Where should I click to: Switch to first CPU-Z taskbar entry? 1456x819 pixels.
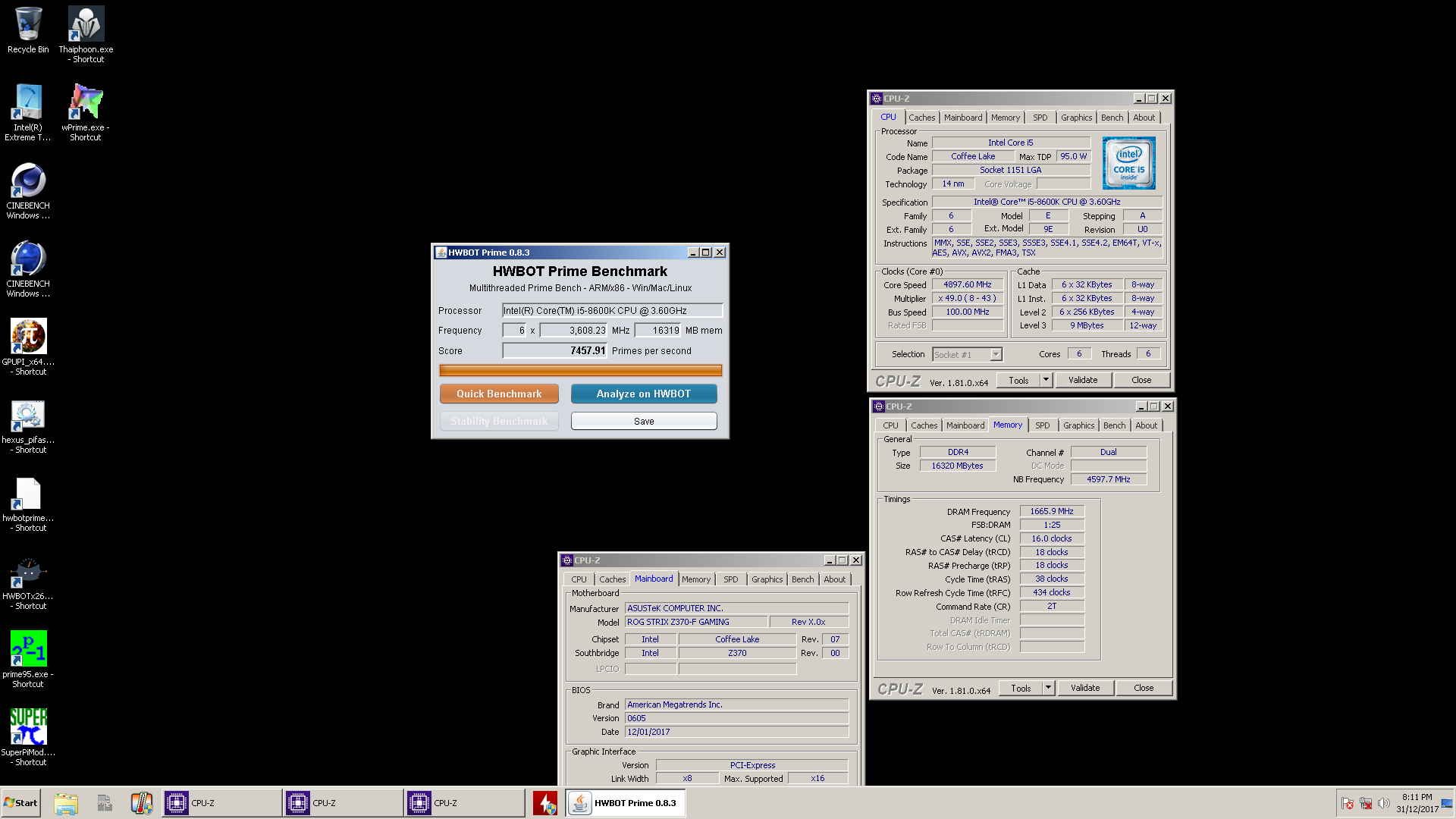[x=221, y=803]
